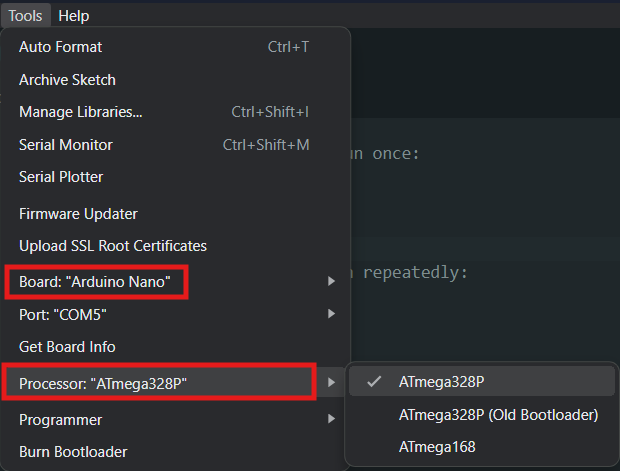Viewport: 620px width, 471px height.
Task: Open Manage Libraries
Action: 80,112
